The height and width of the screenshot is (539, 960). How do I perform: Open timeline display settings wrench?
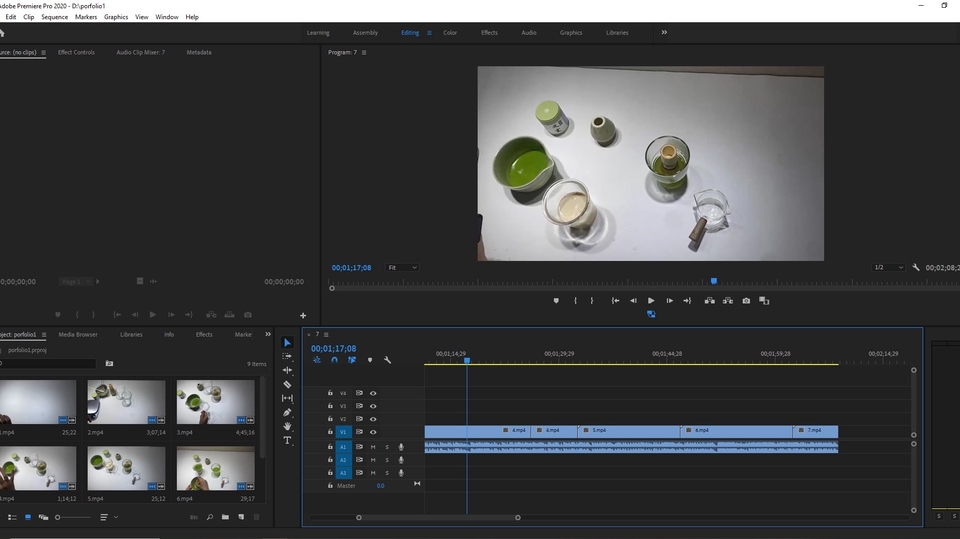(x=388, y=360)
